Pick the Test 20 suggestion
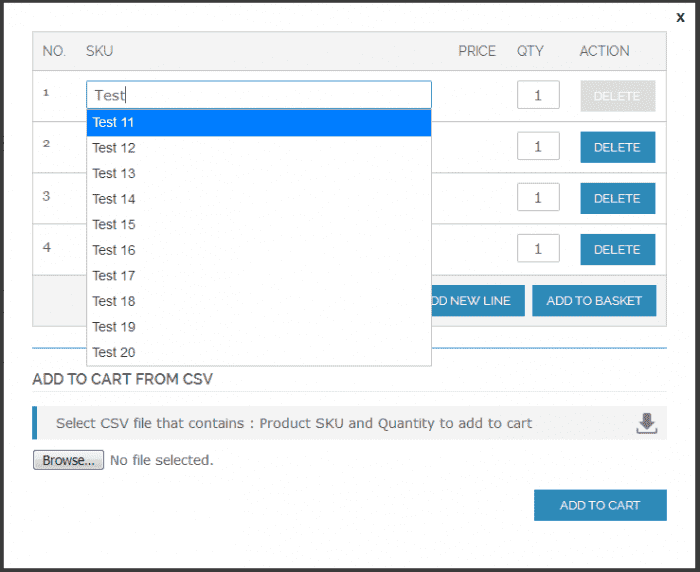700x572 pixels. tap(258, 352)
